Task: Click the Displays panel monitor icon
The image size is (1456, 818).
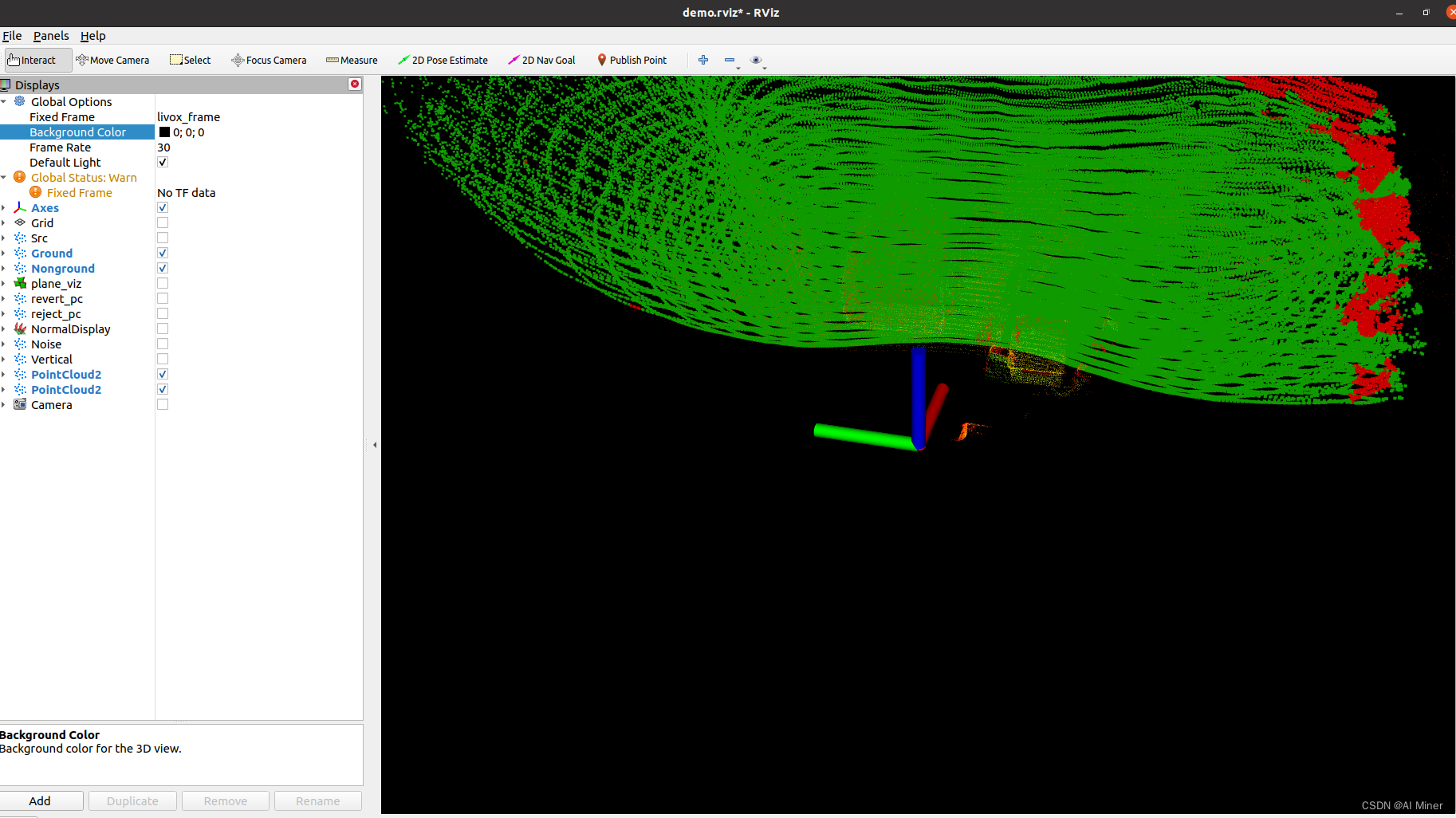Action: [x=6, y=85]
